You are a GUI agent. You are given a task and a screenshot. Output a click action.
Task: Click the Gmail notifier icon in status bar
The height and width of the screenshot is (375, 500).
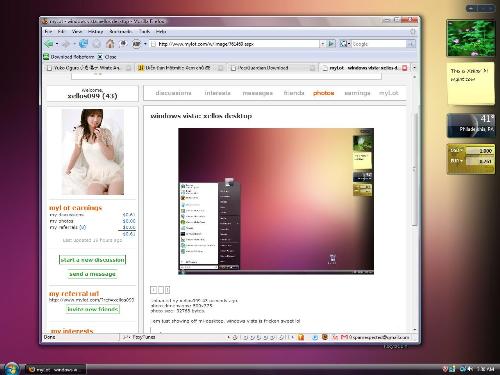click(344, 337)
